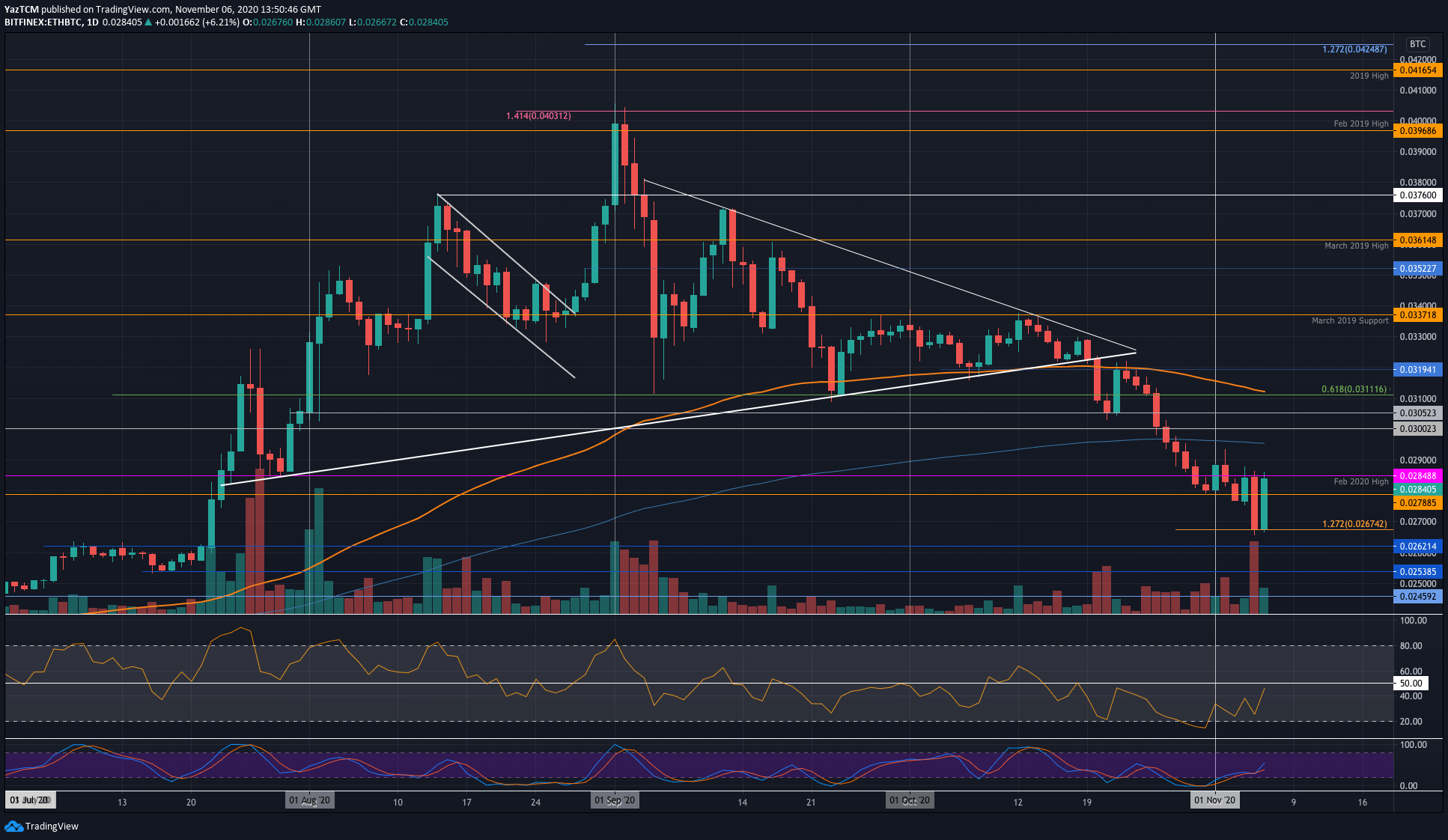Click the '01 Oct '20' date marker
Screen dimensions: 1448x840
pyautogui.click(x=910, y=800)
